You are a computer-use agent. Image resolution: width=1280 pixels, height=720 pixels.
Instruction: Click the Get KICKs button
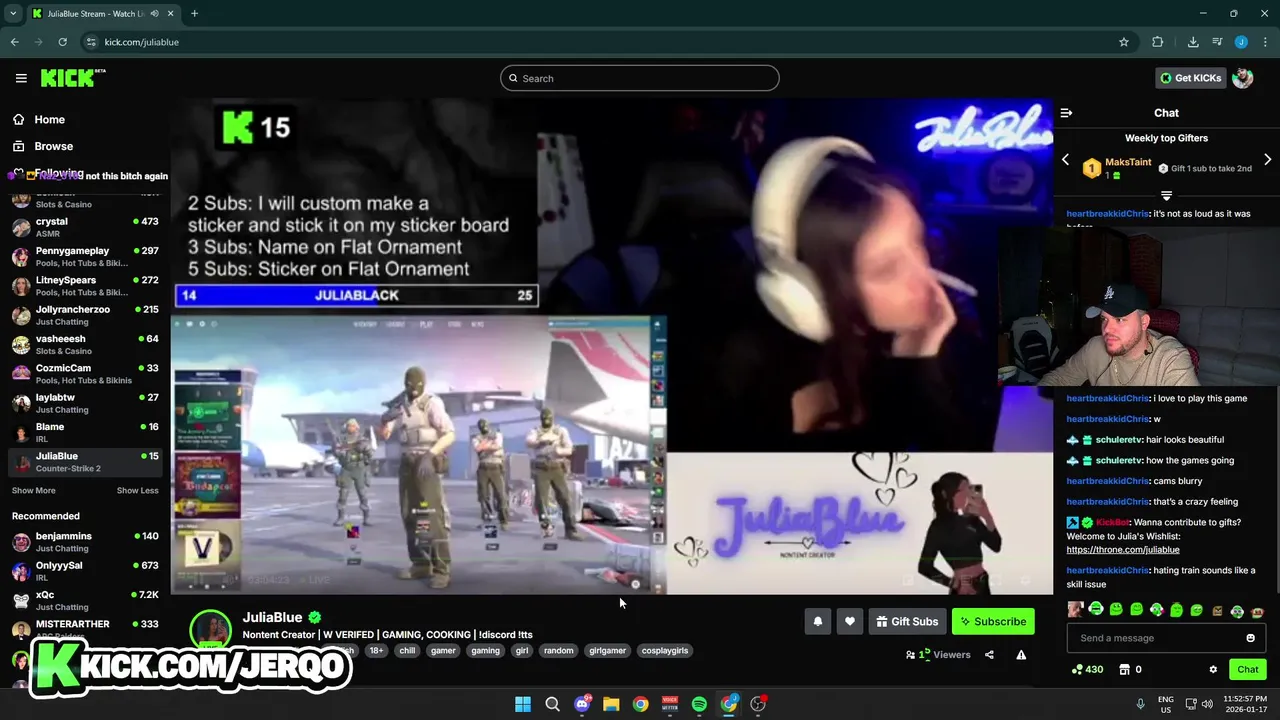pos(1190,78)
